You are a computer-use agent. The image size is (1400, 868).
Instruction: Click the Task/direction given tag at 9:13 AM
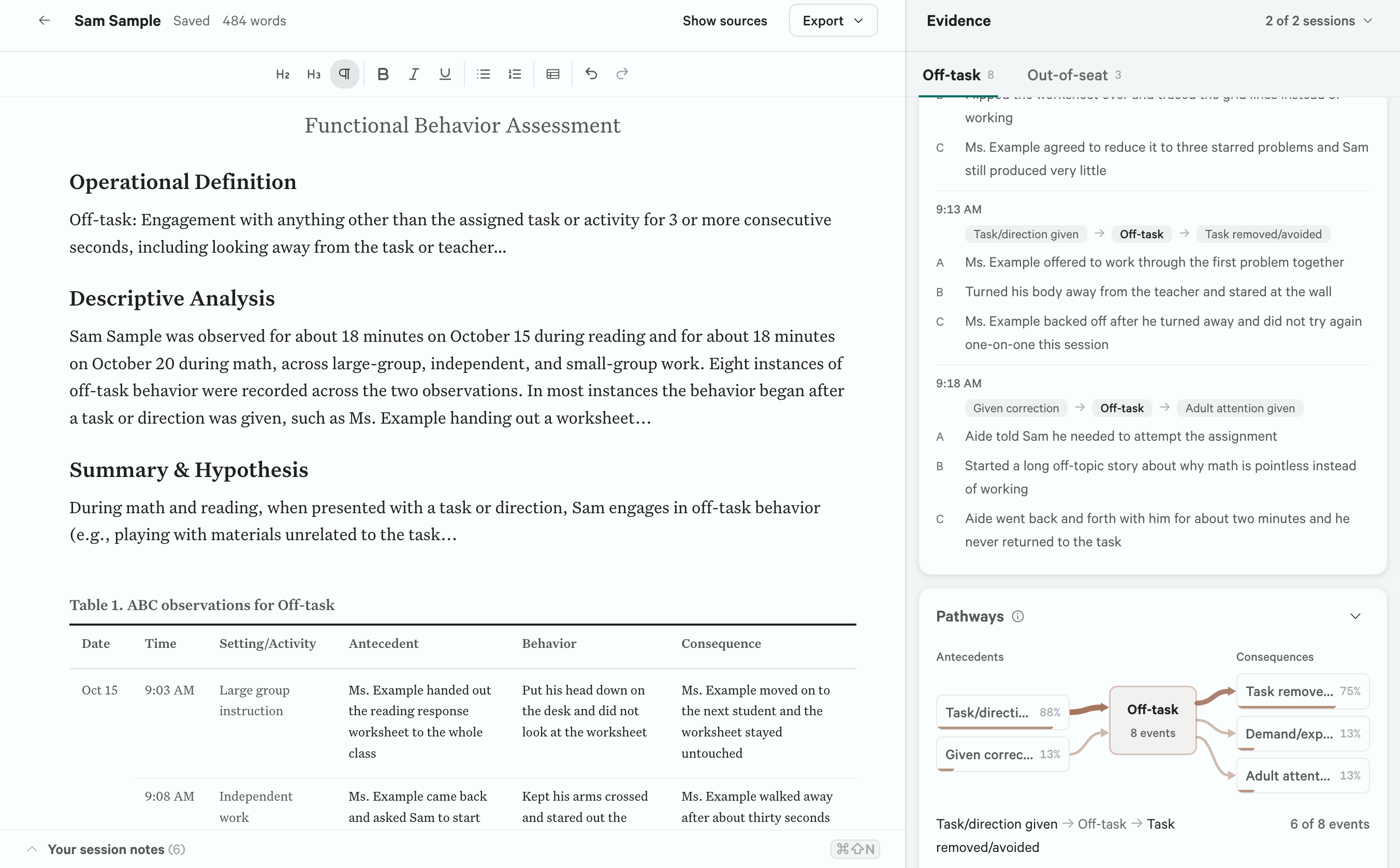tap(1026, 234)
